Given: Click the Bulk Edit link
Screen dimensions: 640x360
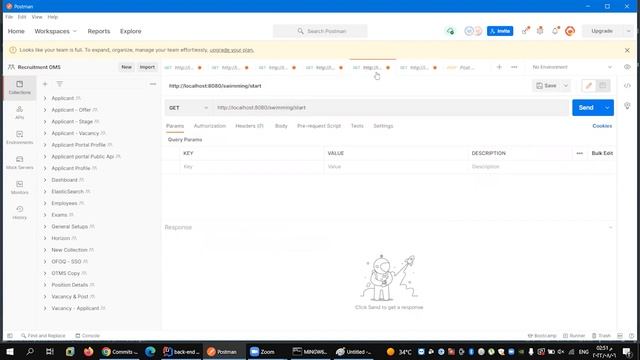Looking at the screenshot, I should [602, 153].
